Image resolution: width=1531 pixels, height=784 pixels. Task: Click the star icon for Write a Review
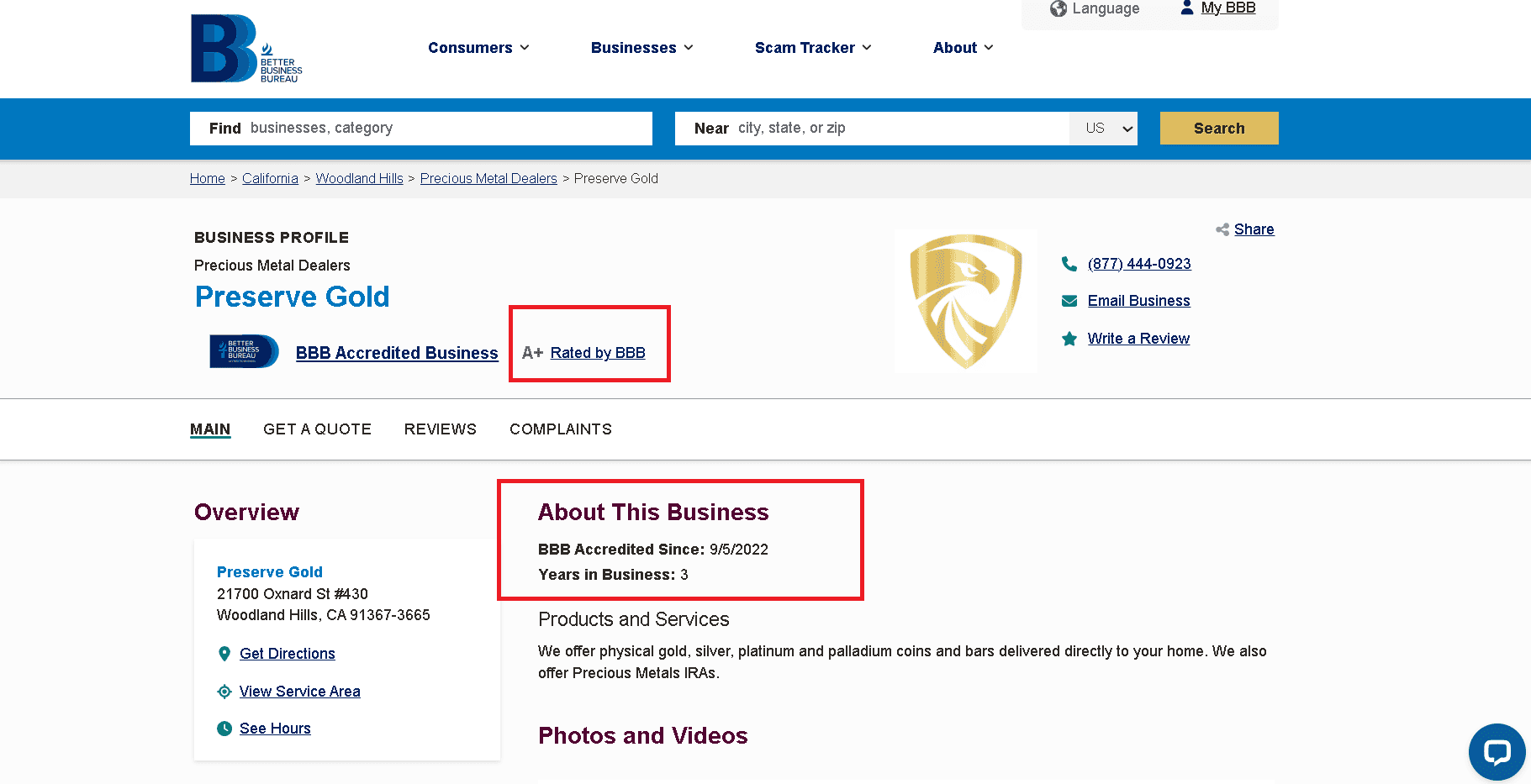[1069, 339]
